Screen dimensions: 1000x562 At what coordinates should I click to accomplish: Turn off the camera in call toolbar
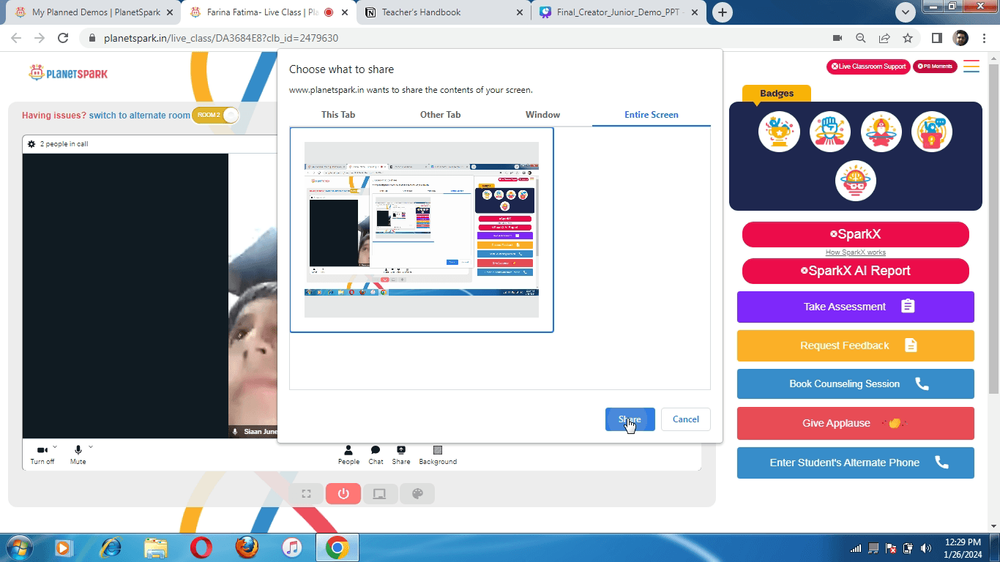pos(42,454)
